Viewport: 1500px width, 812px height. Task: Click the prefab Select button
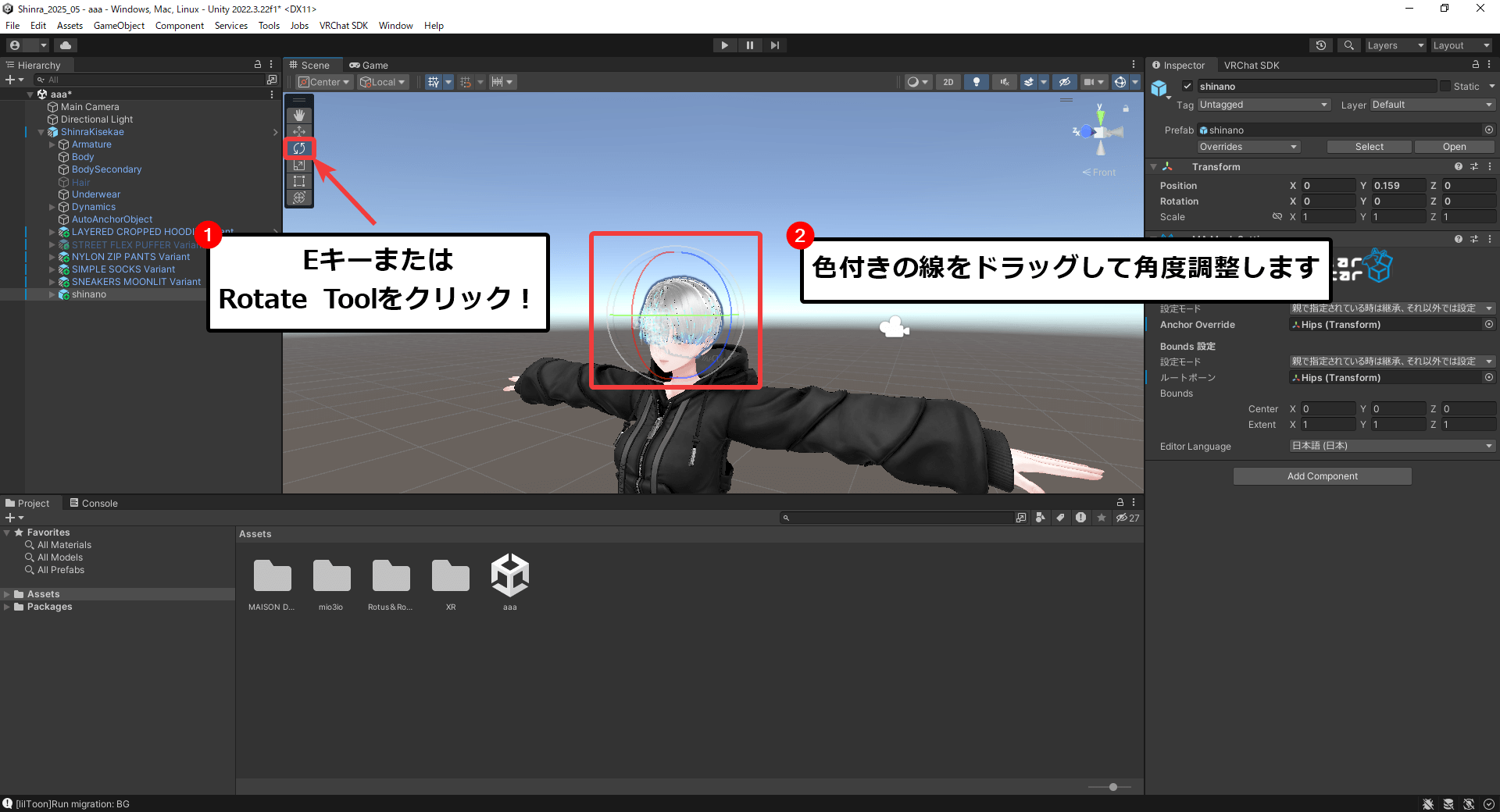coord(1369,147)
